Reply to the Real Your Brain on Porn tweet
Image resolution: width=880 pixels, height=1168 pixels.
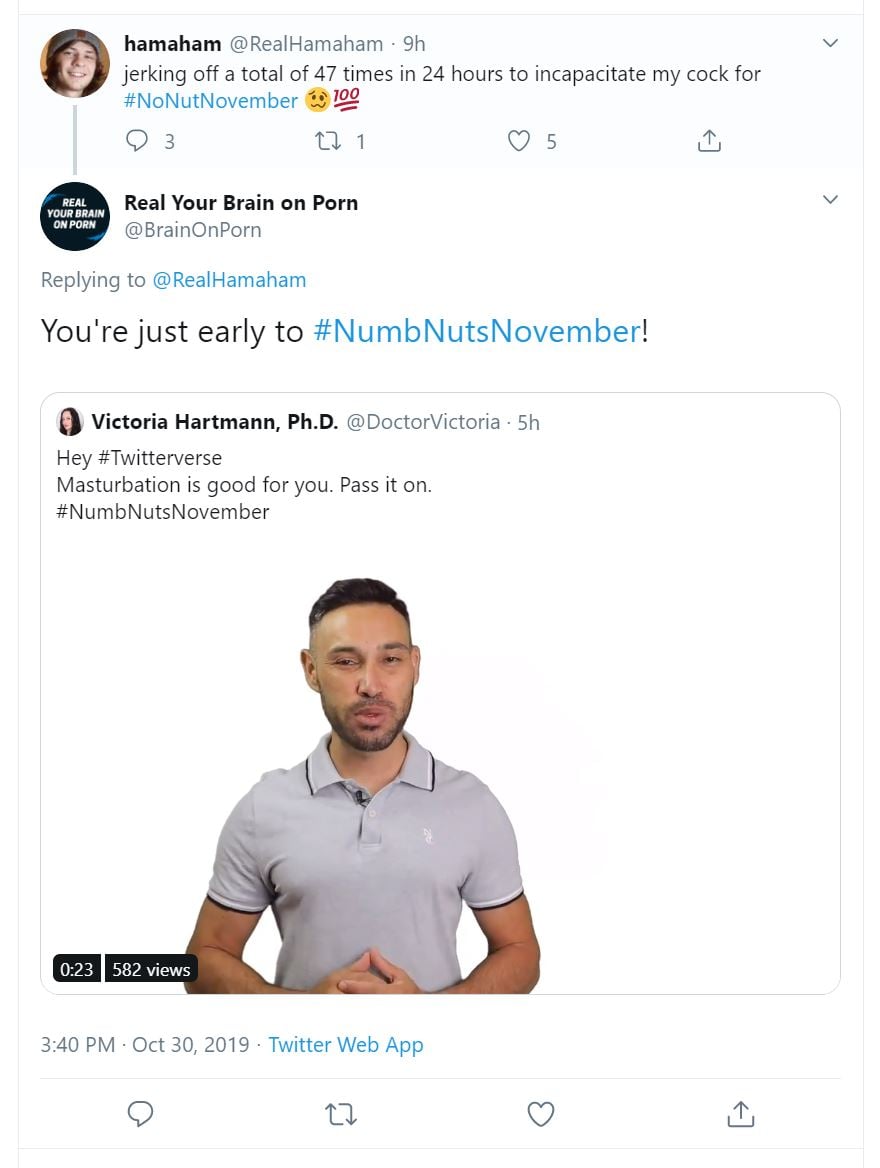pyautogui.click(x=140, y=1114)
